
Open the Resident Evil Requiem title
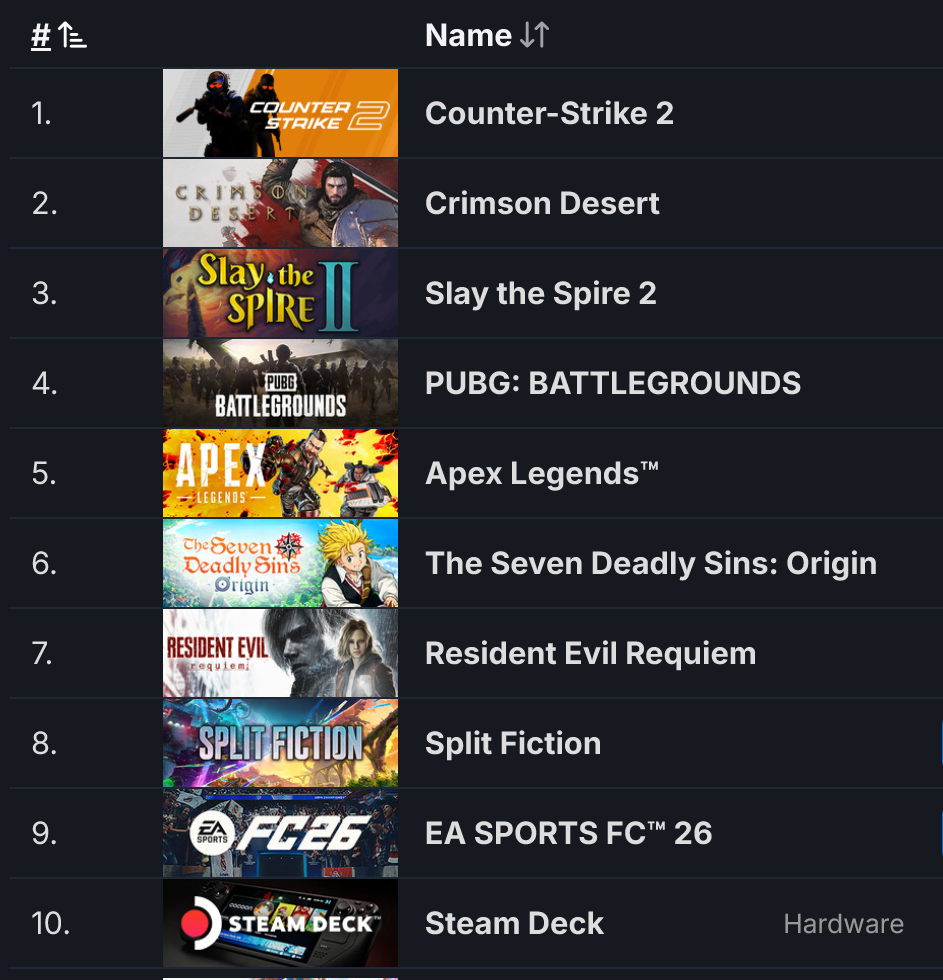pyautogui.click(x=591, y=653)
